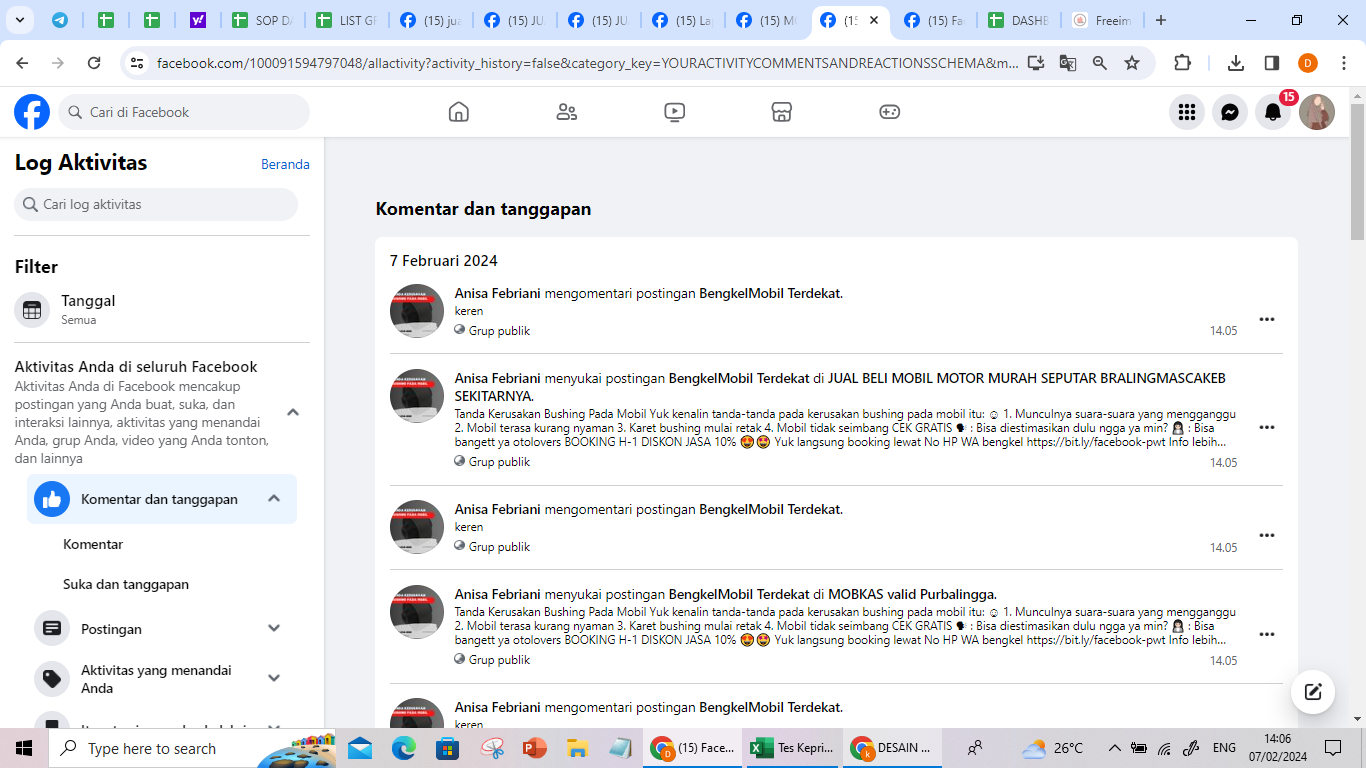Viewport: 1366px width, 768px height.
Task: Open the Chrome tab search dropdown
Action: pos(21,20)
